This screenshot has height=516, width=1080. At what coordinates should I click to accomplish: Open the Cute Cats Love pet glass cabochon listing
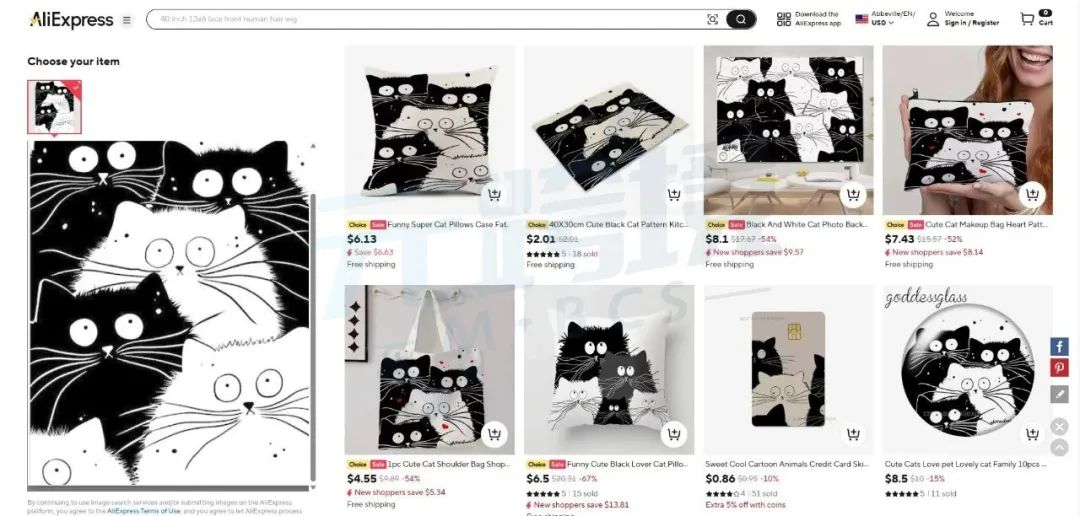pos(967,370)
